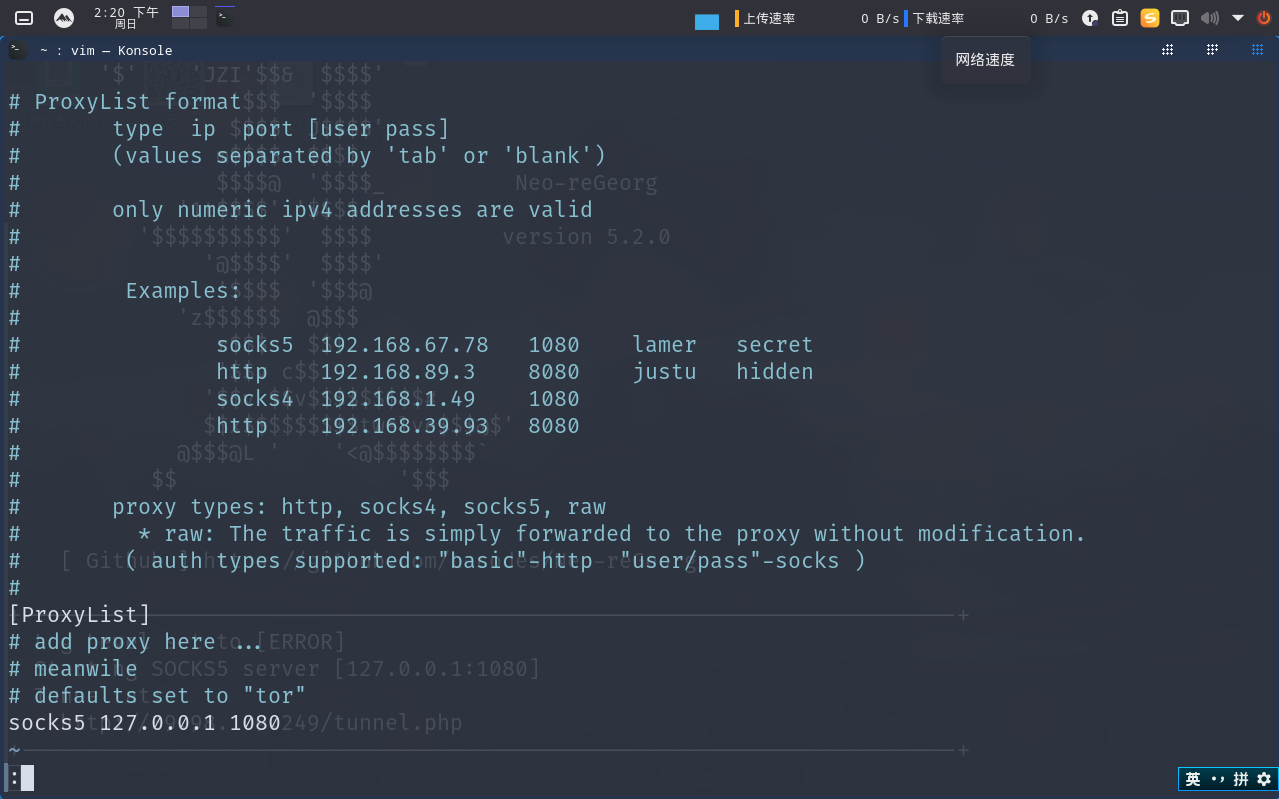
Task: Click the username "justu"
Action: click(664, 372)
